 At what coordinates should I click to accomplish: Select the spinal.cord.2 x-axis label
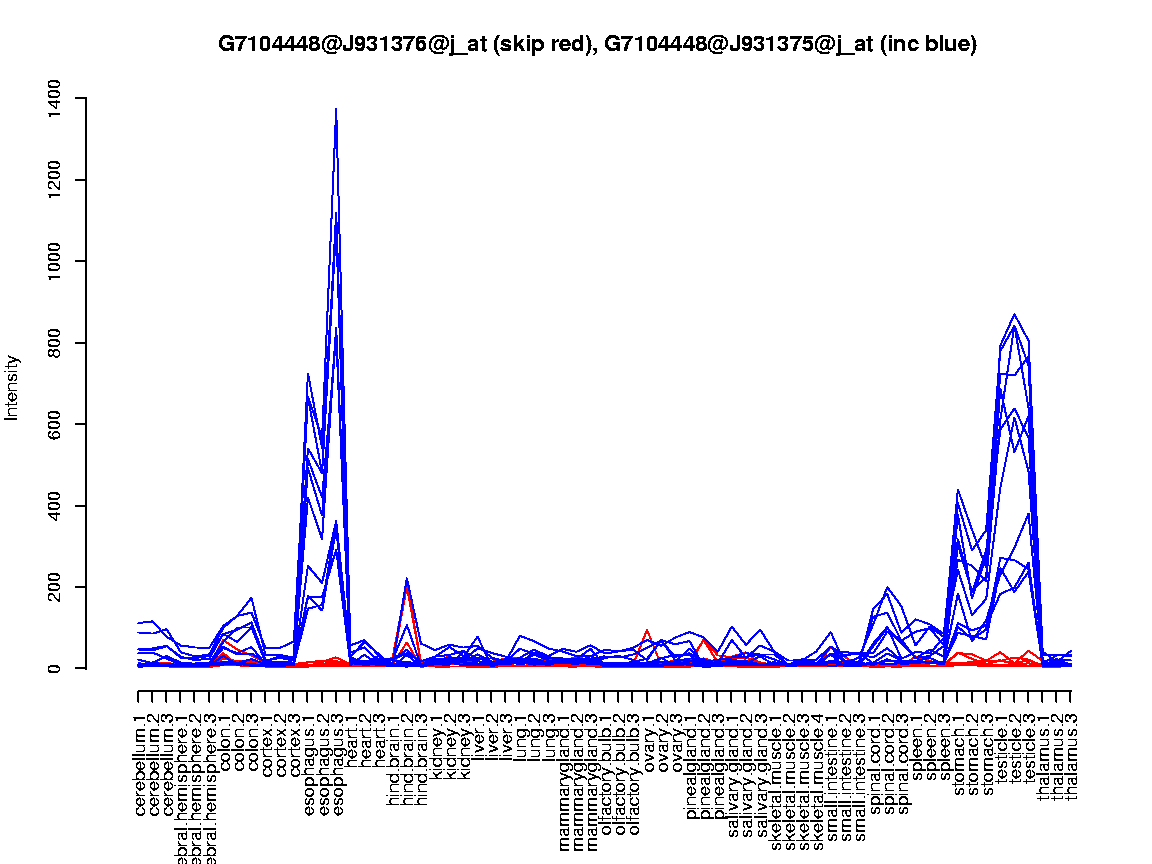[888, 759]
